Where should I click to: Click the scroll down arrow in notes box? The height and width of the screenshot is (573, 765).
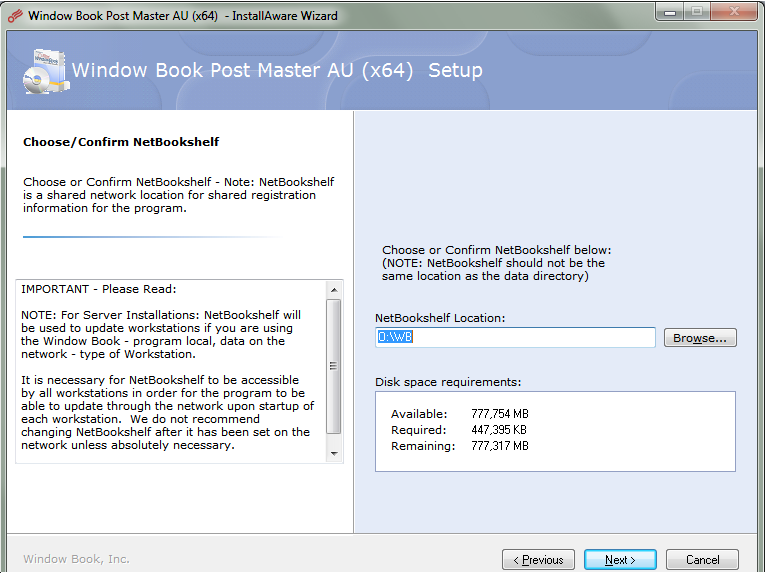(334, 453)
